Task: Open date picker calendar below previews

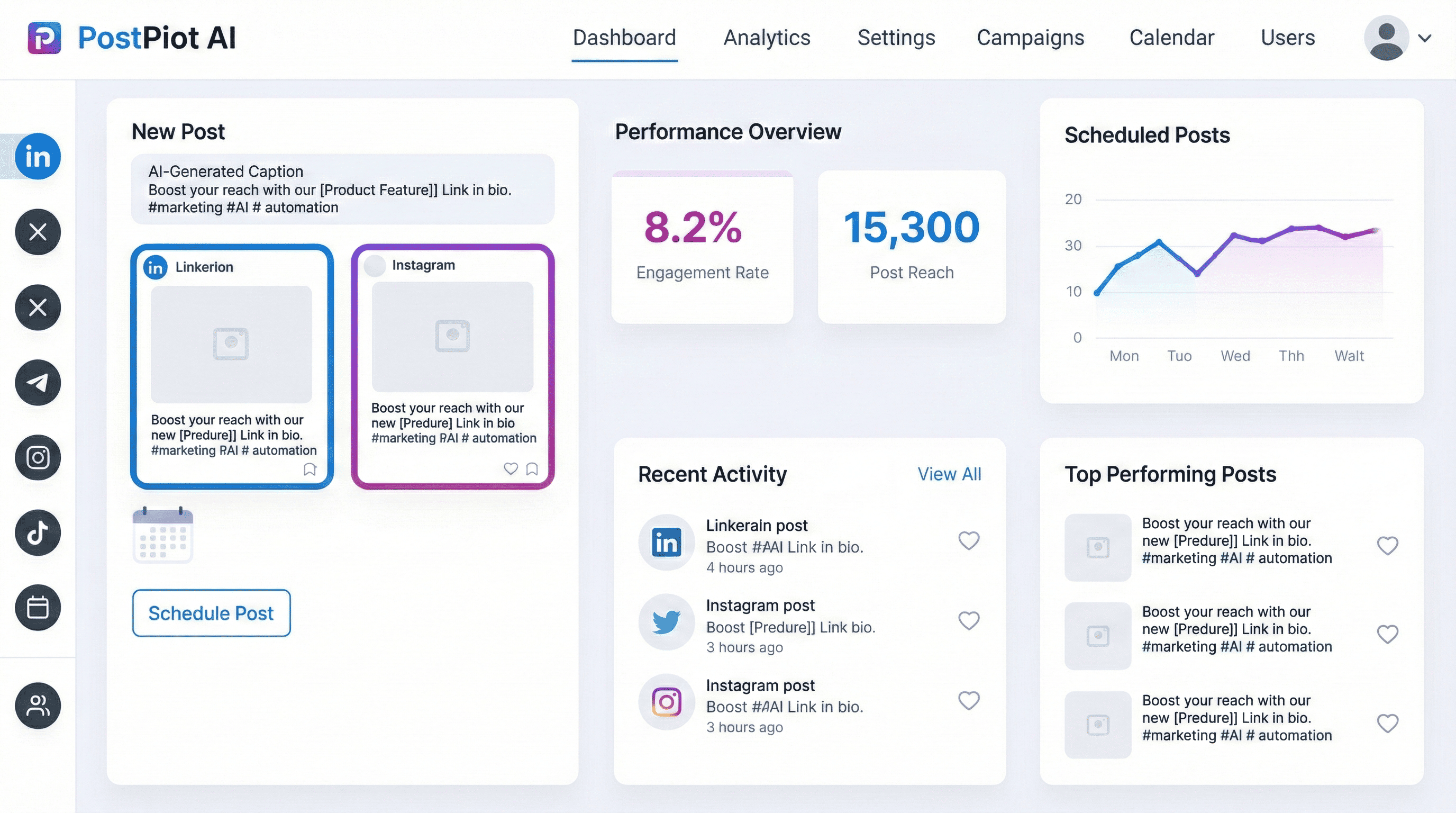Action: pyautogui.click(x=163, y=535)
